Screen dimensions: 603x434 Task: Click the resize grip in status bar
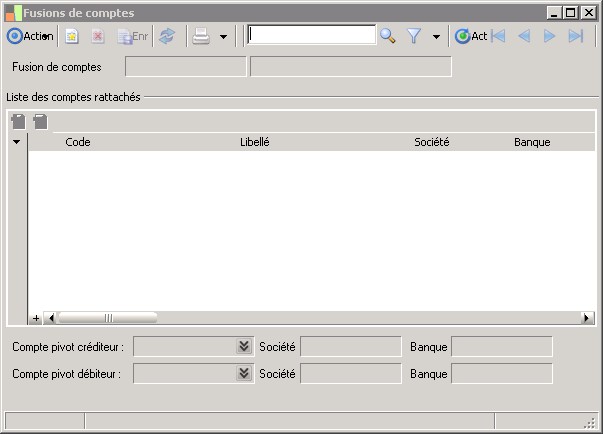[590, 423]
